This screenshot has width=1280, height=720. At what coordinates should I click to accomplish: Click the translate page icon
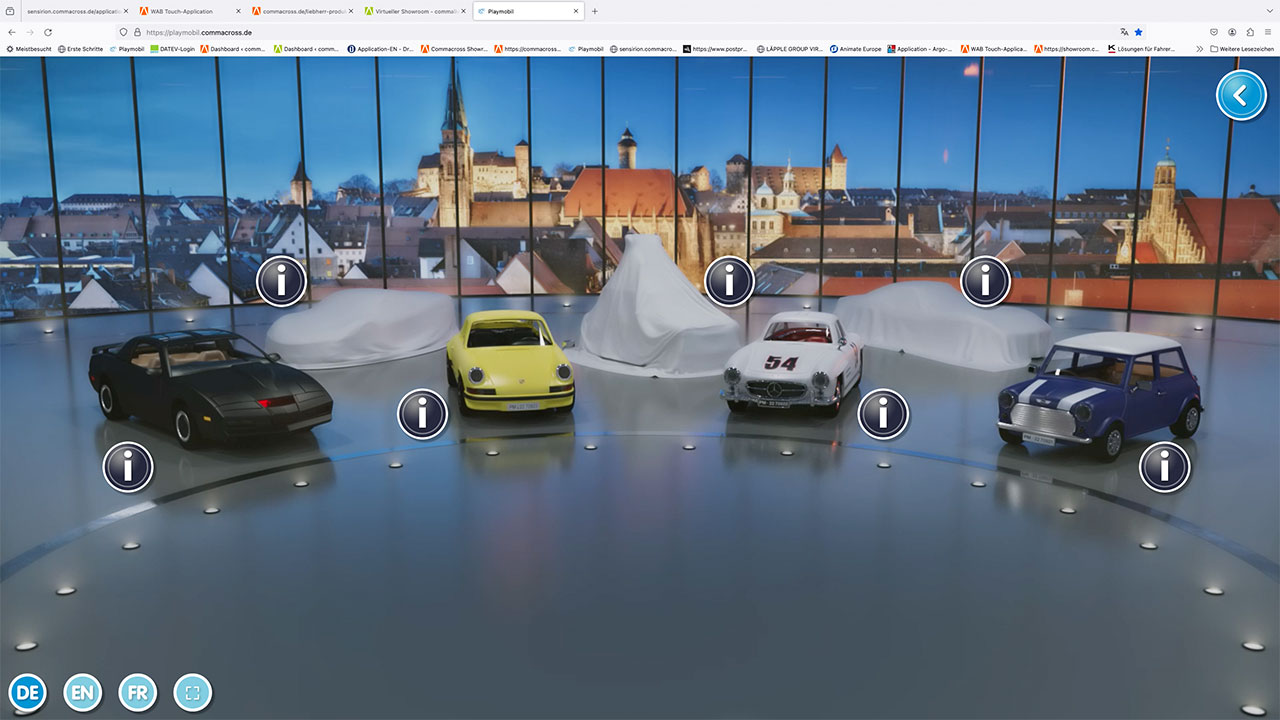[1124, 32]
